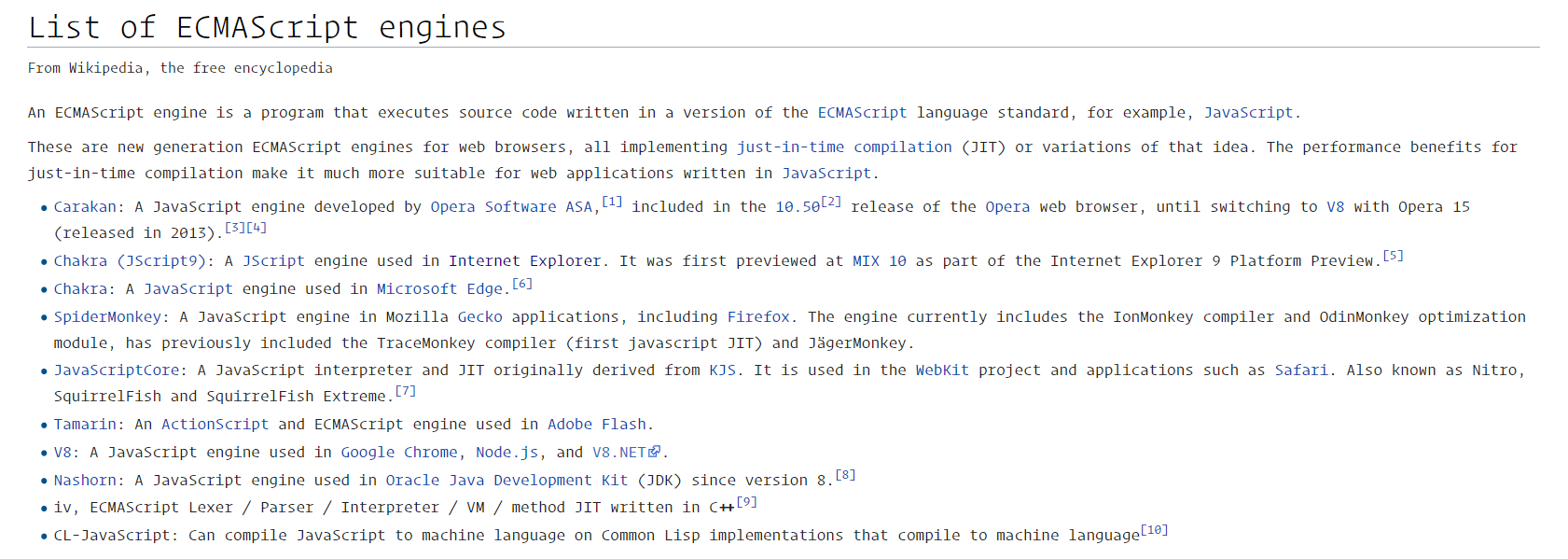Open the 10.50 release link

[x=798, y=207]
